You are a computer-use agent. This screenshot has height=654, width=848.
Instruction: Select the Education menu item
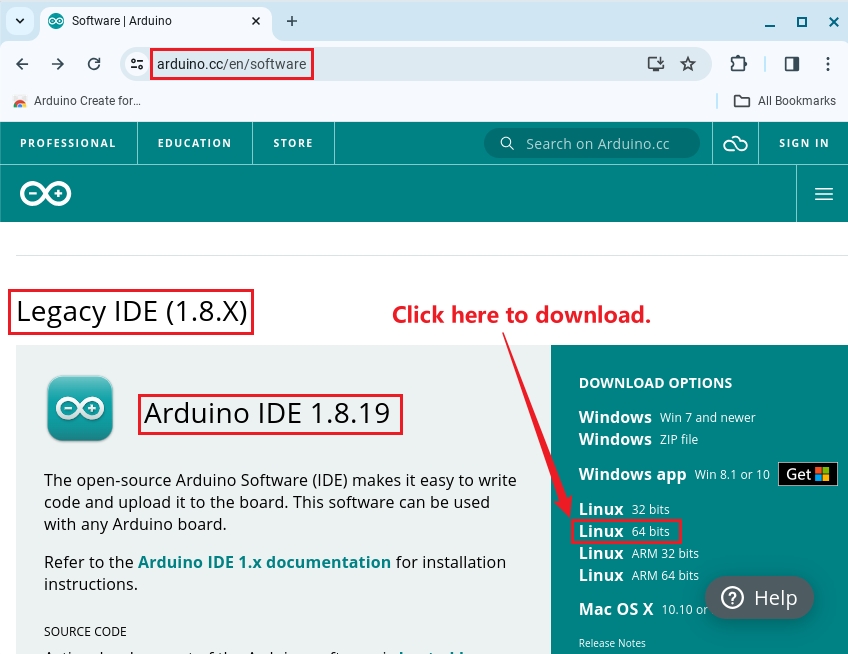194,143
